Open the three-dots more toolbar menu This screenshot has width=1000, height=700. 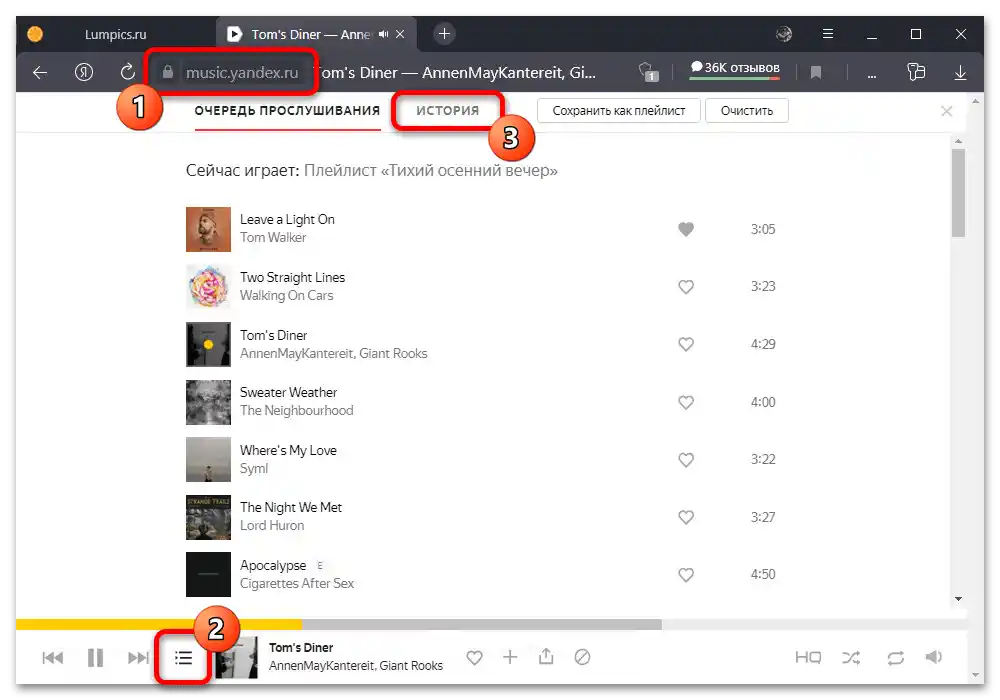point(872,75)
